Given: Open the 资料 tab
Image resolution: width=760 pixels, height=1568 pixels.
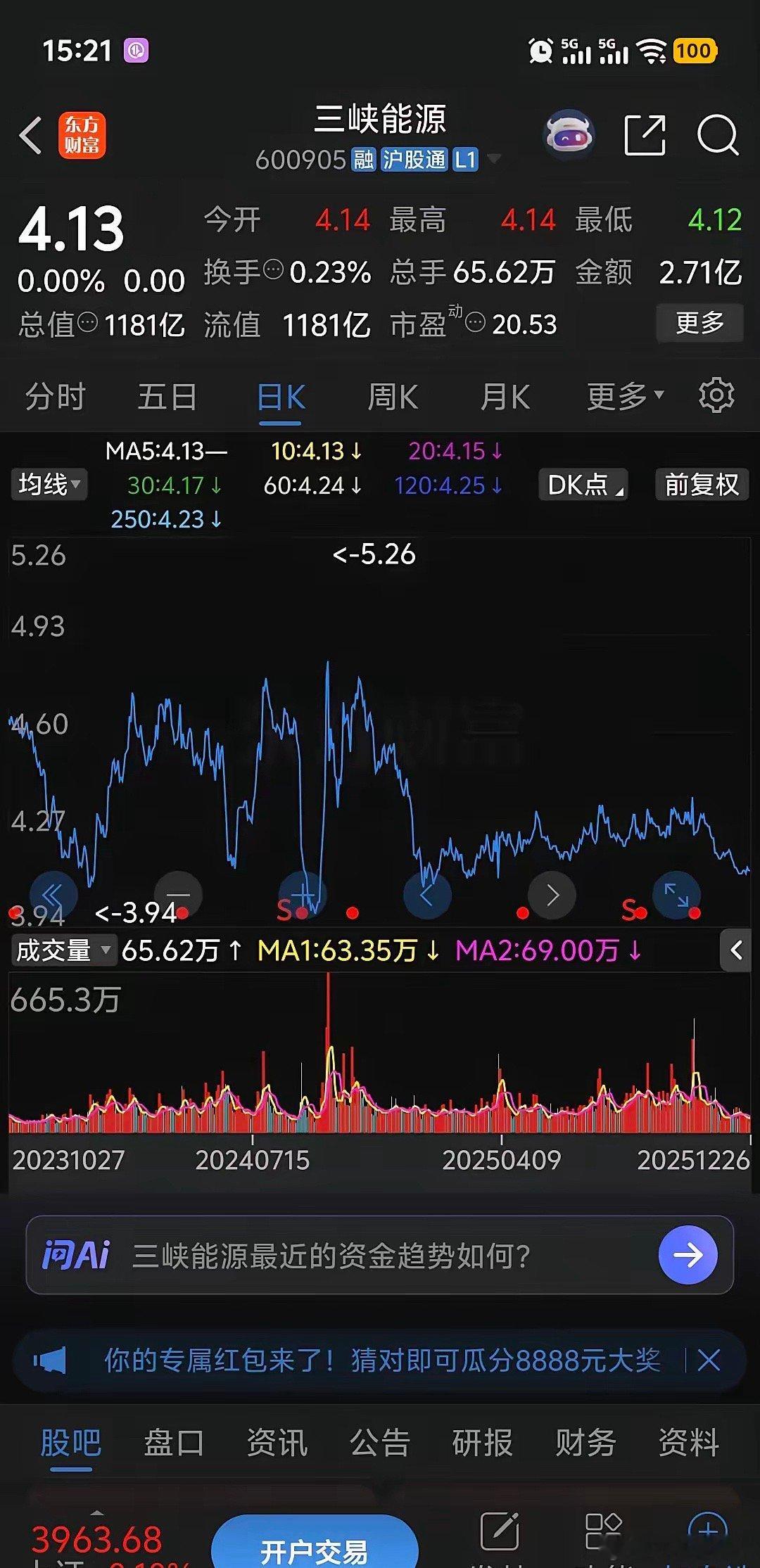Looking at the screenshot, I should point(689,1442).
